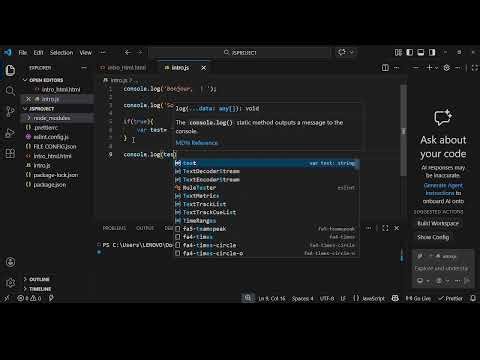Screen dimensions: 480x360
Task: Open .prettierrc file in explorer
Action: tap(46, 128)
